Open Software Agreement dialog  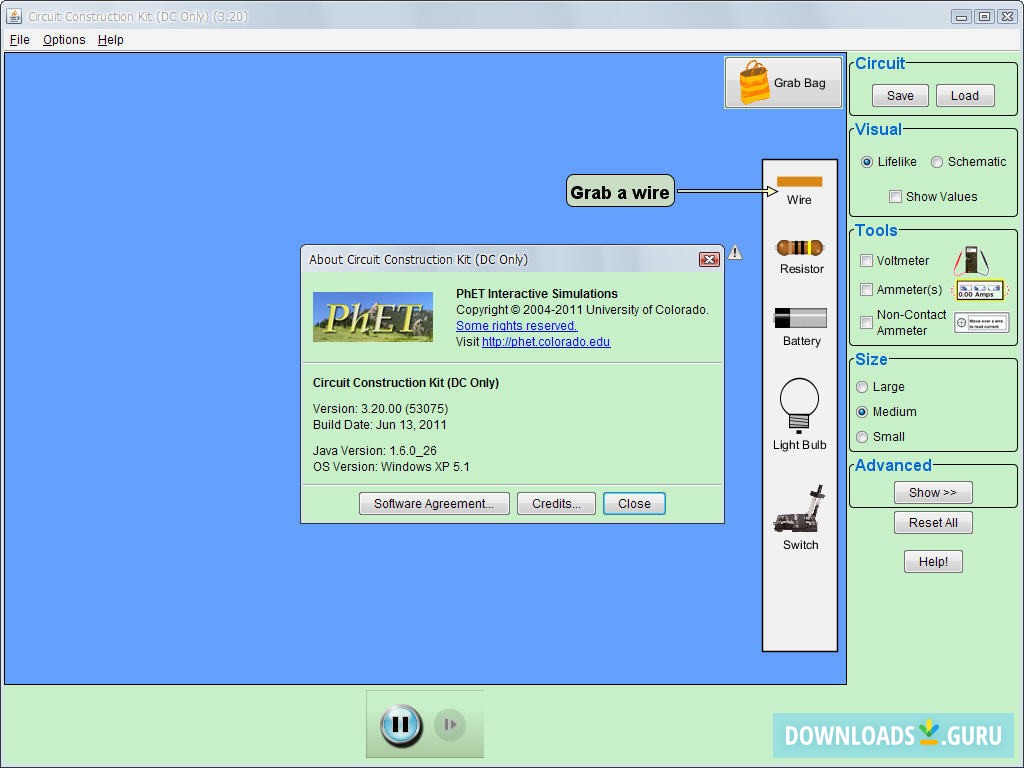click(x=434, y=504)
